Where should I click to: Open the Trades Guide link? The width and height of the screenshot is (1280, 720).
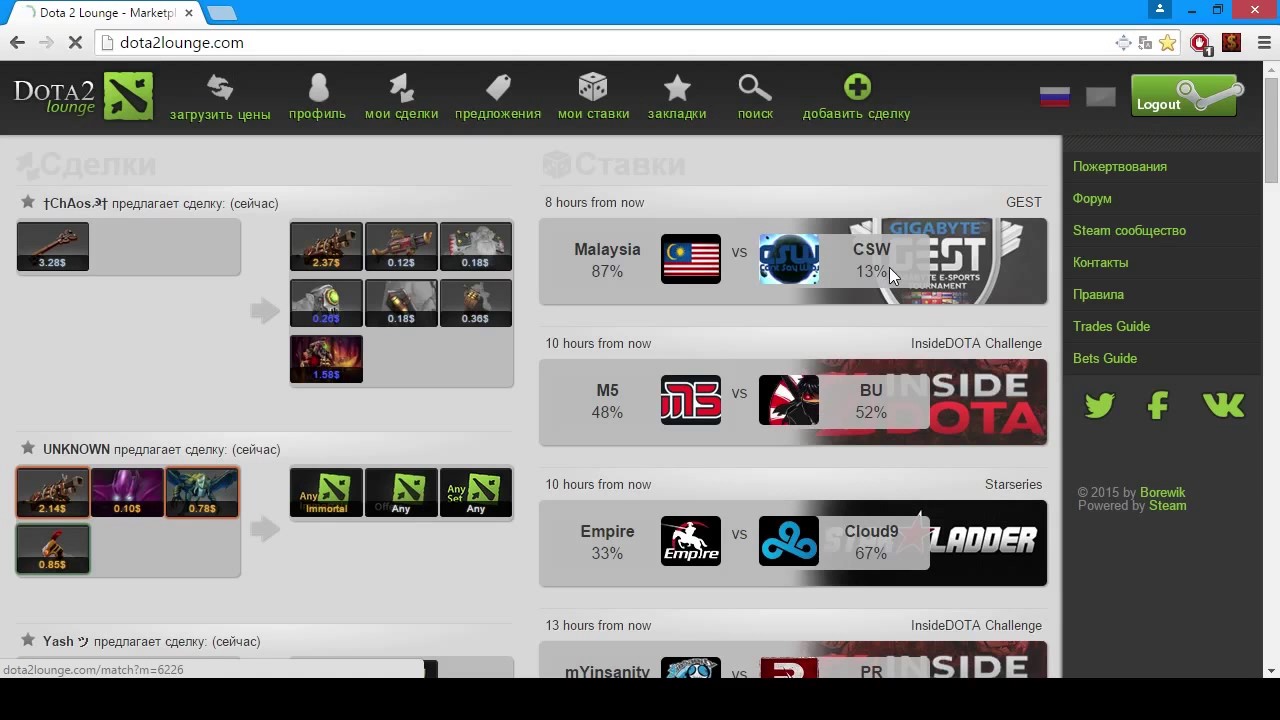tap(1111, 326)
